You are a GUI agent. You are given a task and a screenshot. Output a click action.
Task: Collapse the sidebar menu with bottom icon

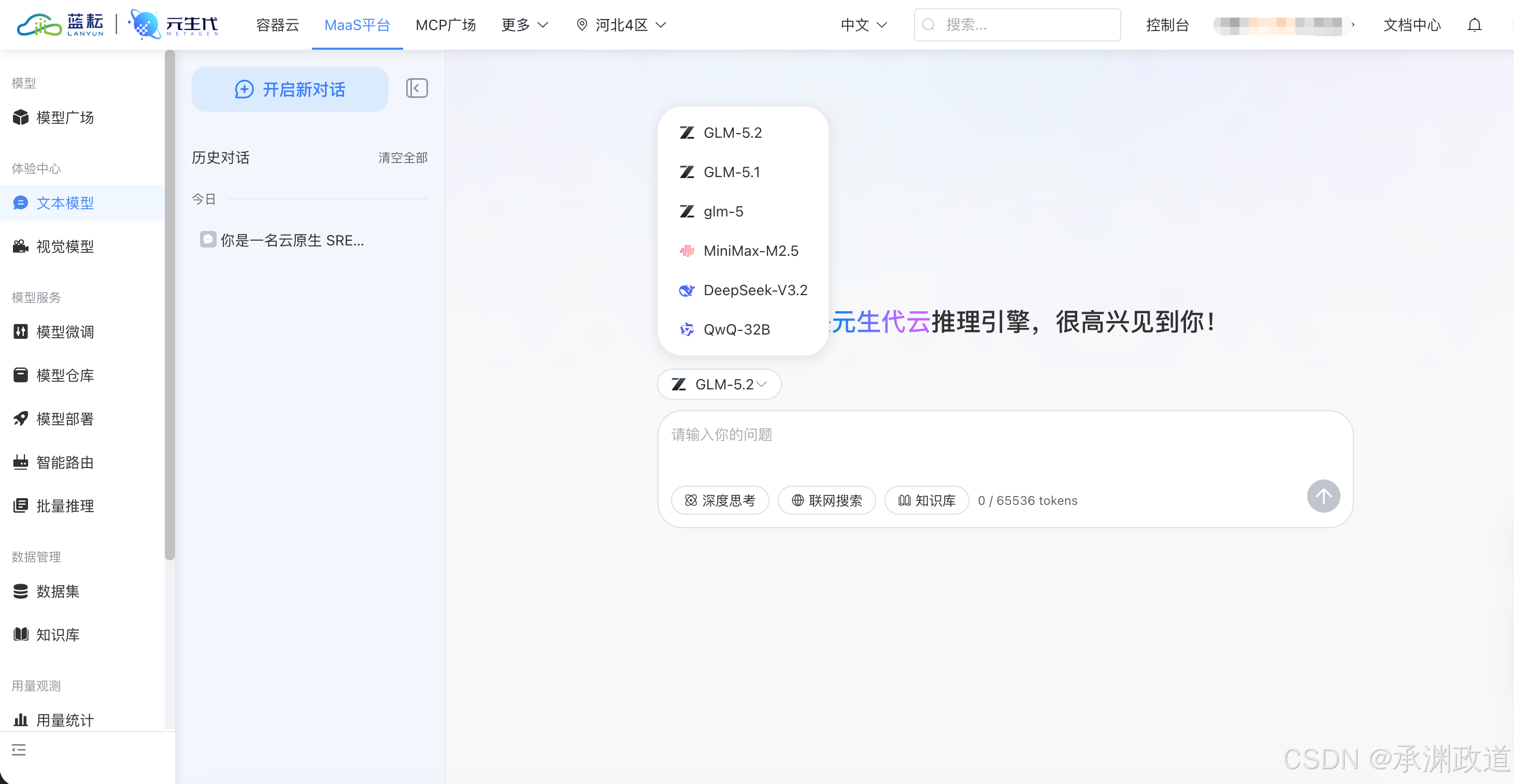[19, 750]
